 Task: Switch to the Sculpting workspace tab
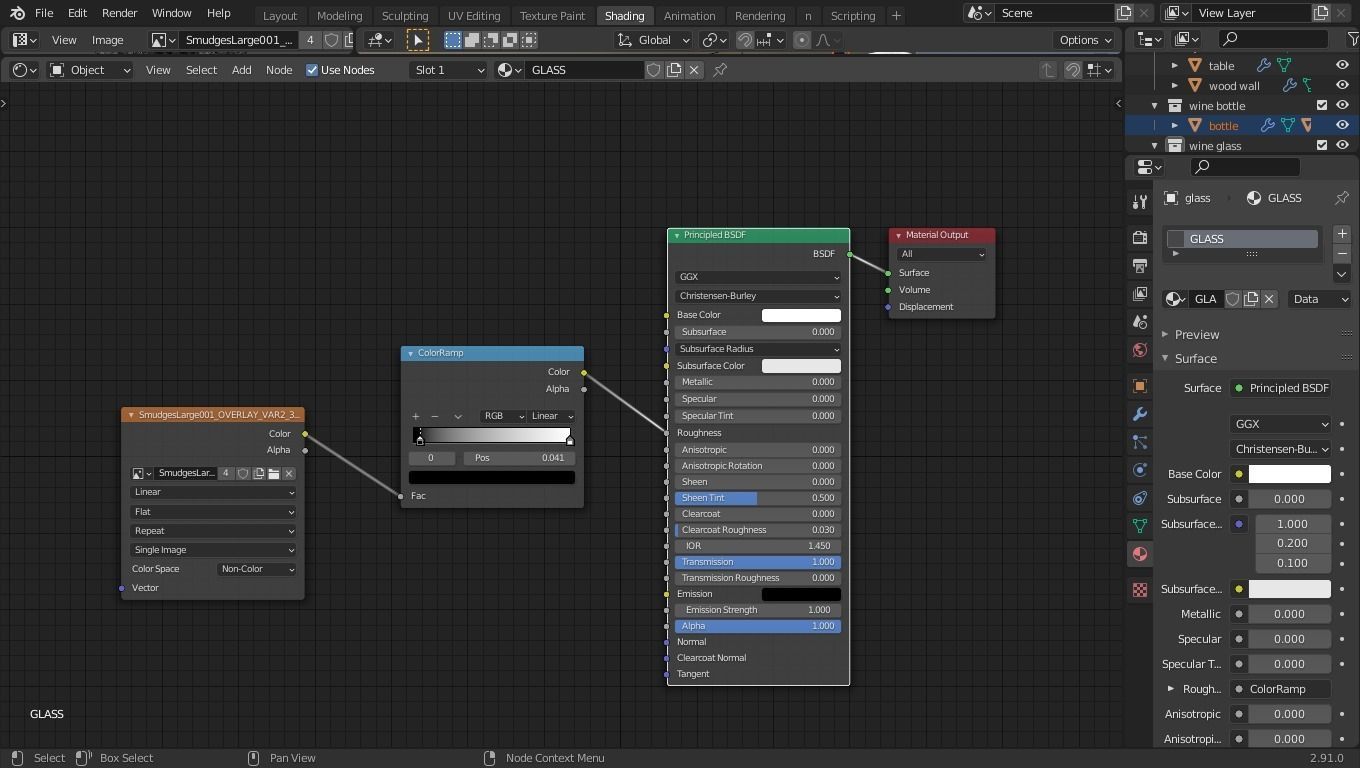point(405,15)
